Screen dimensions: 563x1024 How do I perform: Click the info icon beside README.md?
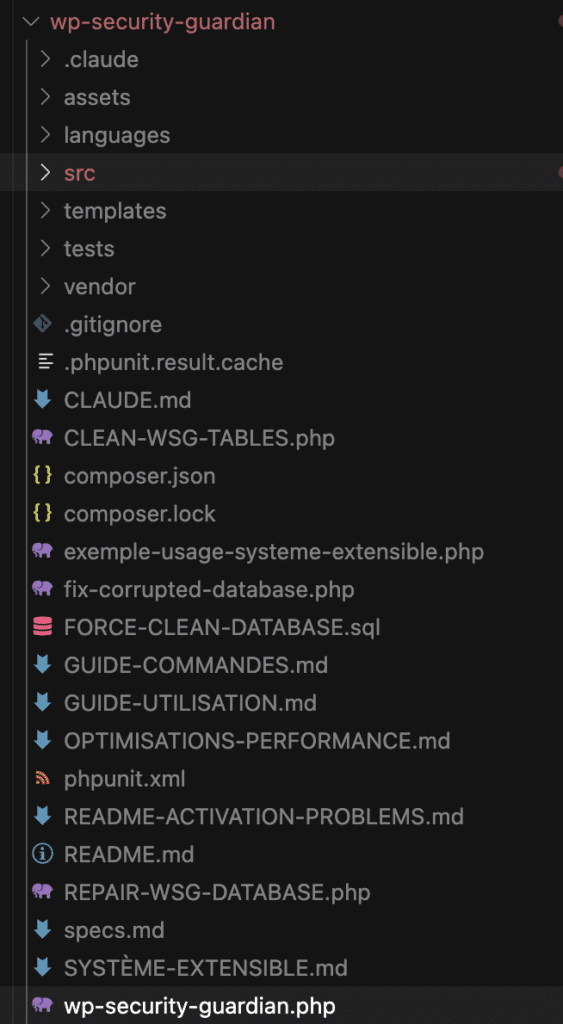click(x=42, y=854)
